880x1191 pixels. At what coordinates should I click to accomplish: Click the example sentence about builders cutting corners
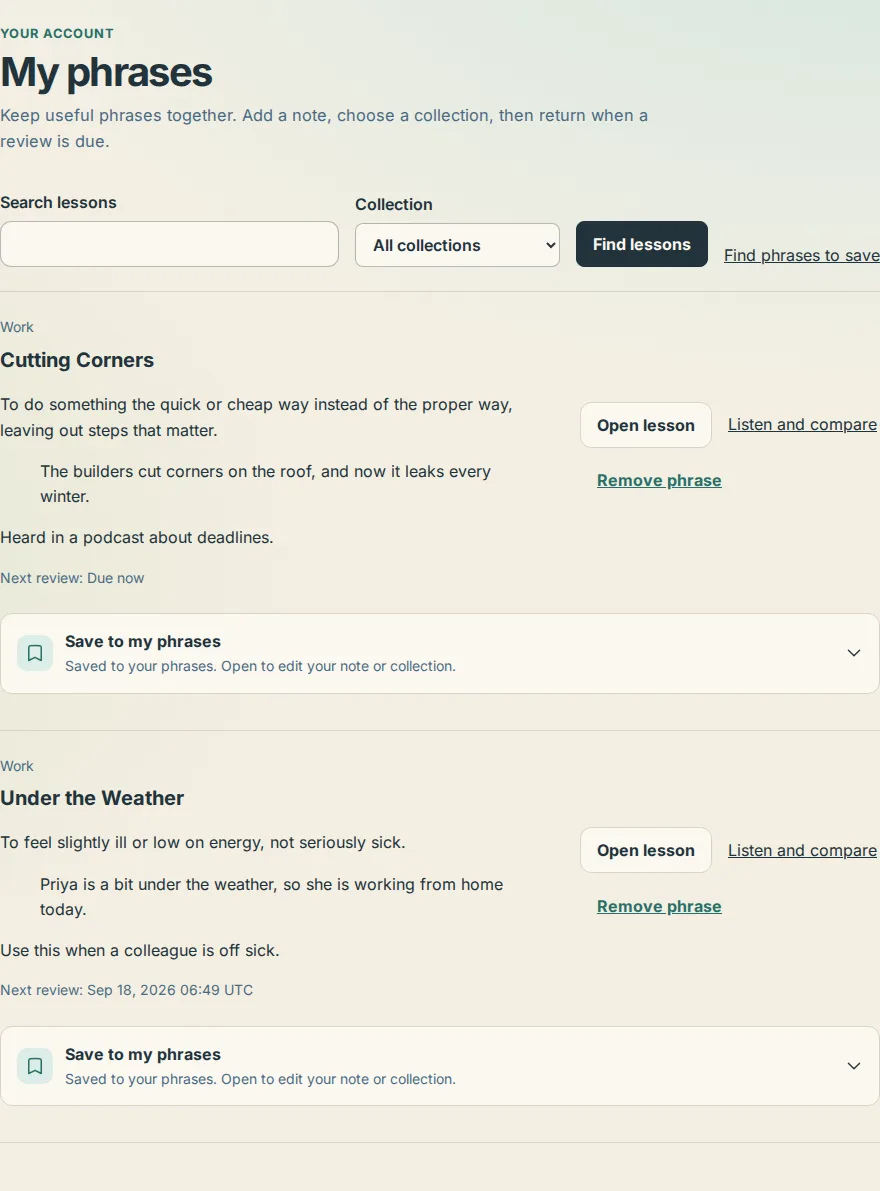click(x=266, y=484)
